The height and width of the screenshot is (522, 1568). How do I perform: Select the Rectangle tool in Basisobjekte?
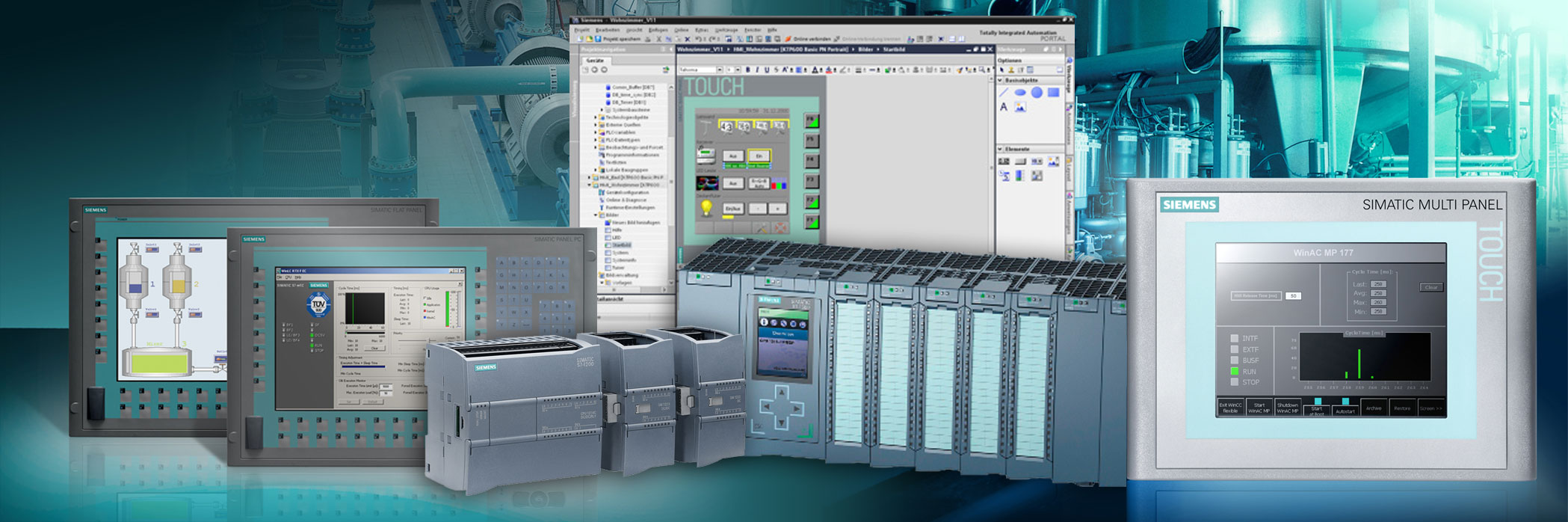pos(1054,93)
